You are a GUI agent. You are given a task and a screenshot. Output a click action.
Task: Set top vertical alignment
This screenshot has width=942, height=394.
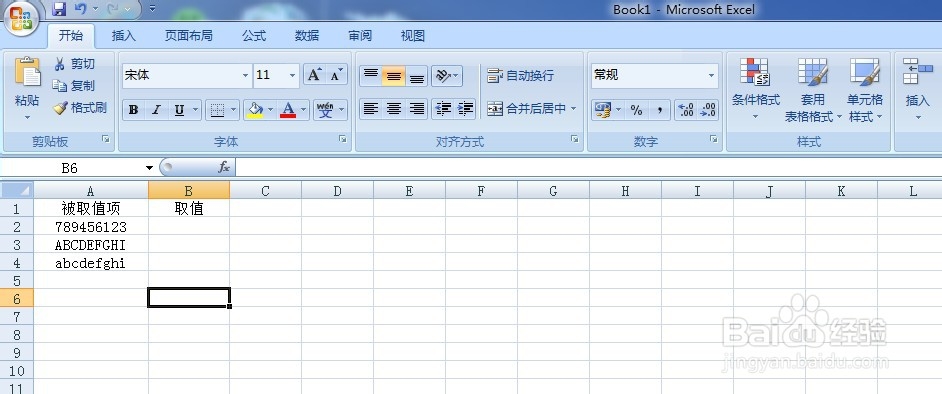(371, 76)
